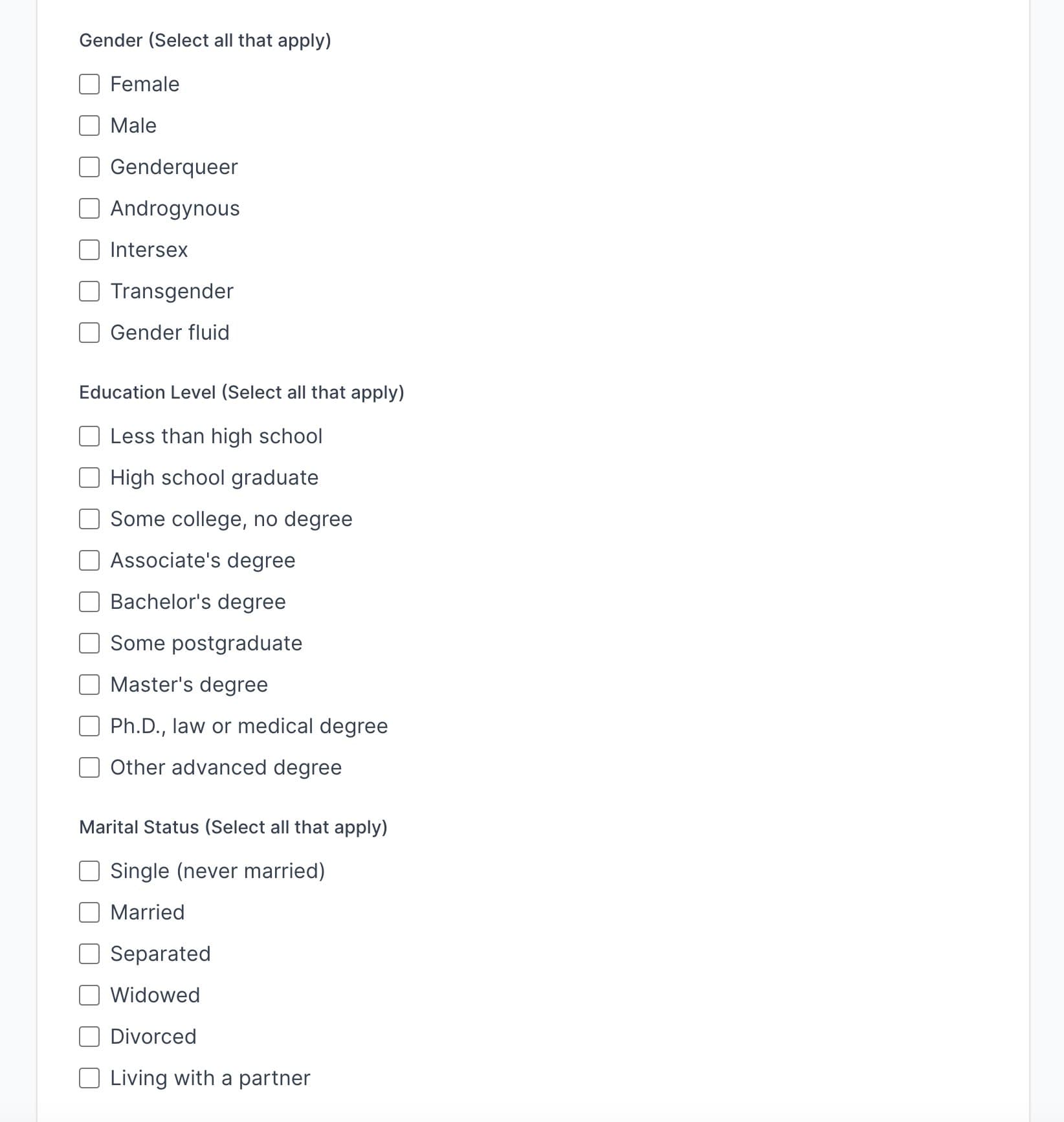Check the Female gender checkbox

click(89, 84)
